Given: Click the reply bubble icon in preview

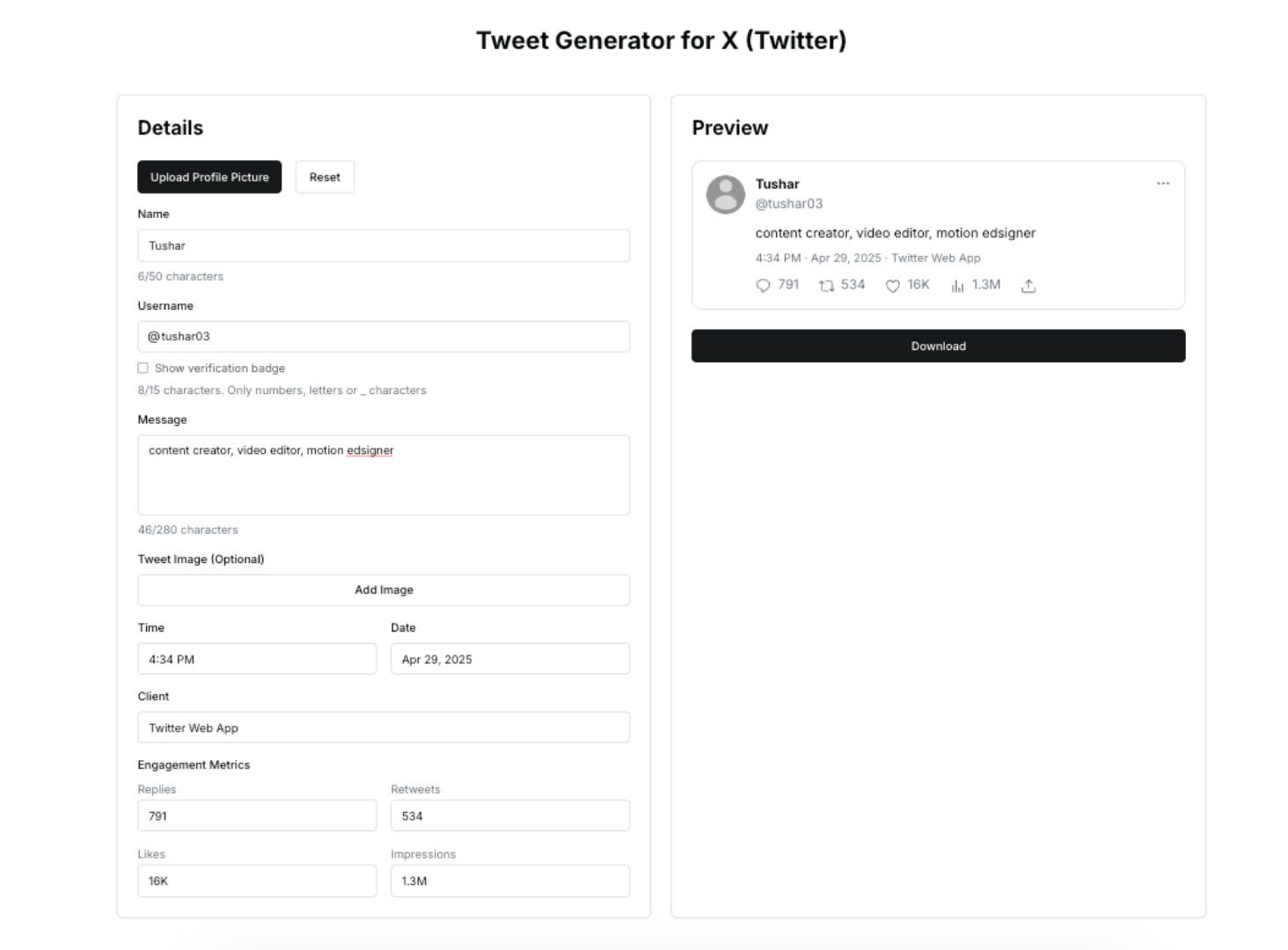Looking at the screenshot, I should [763, 286].
